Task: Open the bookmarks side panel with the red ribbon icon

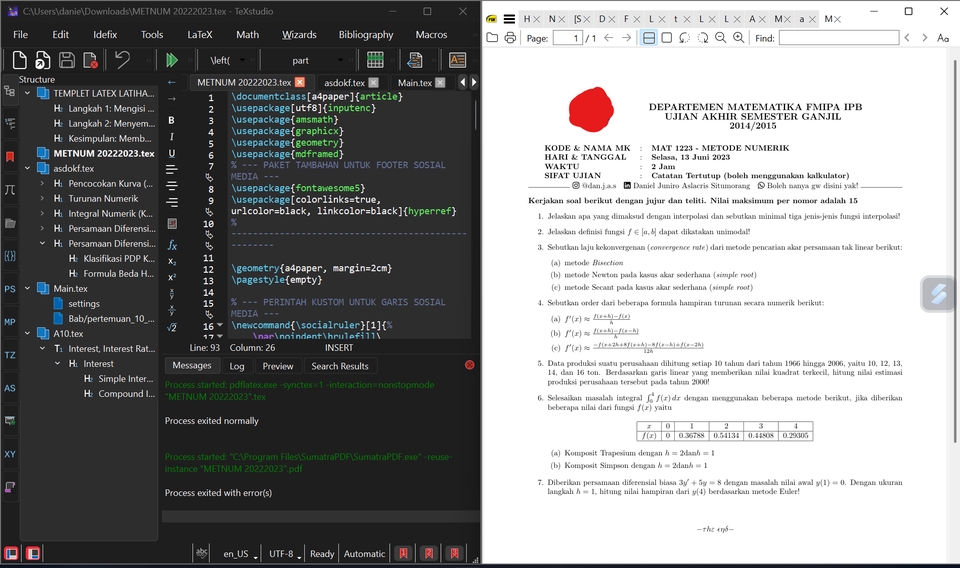Action: pos(10,157)
